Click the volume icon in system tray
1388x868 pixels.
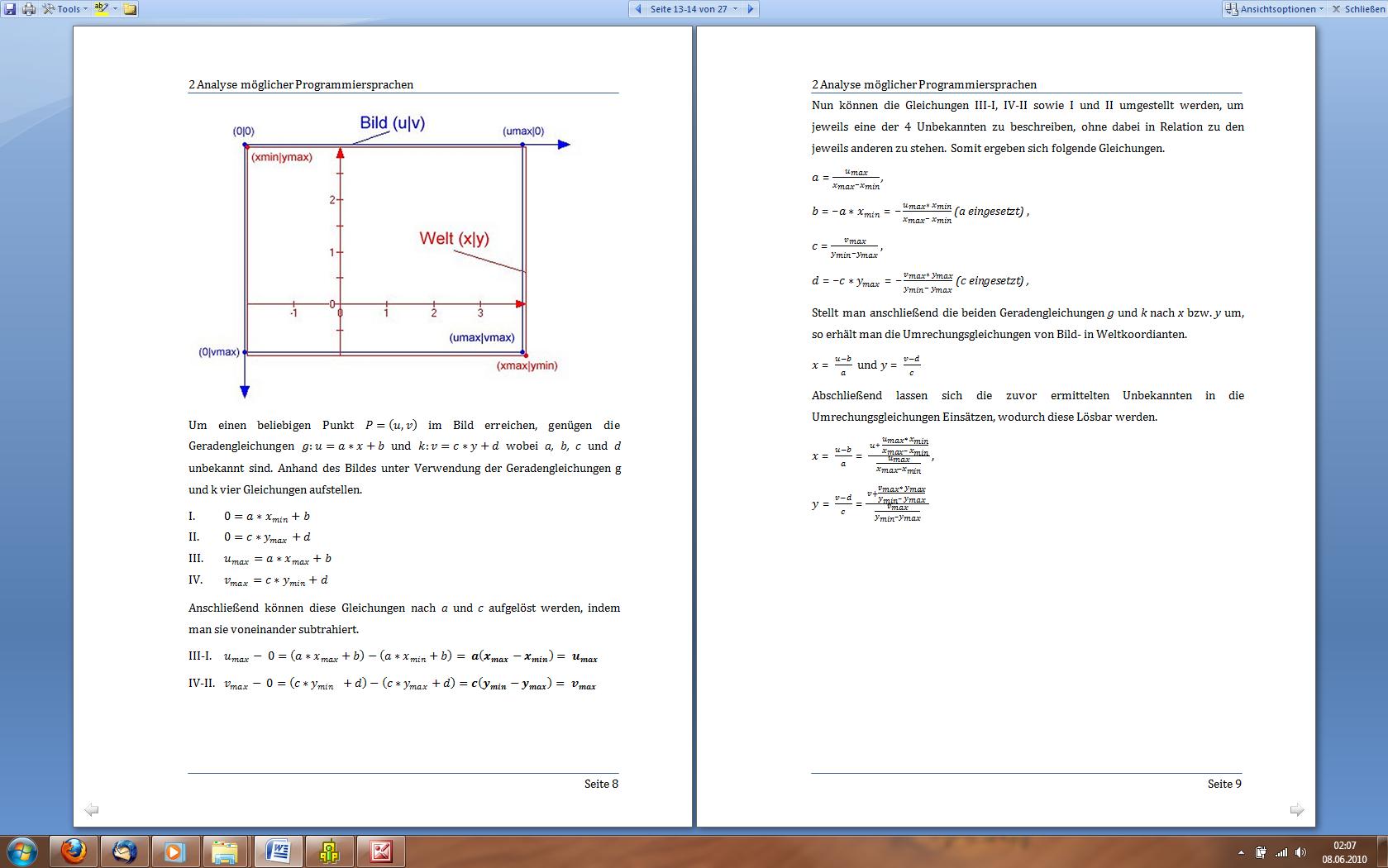coord(1301,852)
